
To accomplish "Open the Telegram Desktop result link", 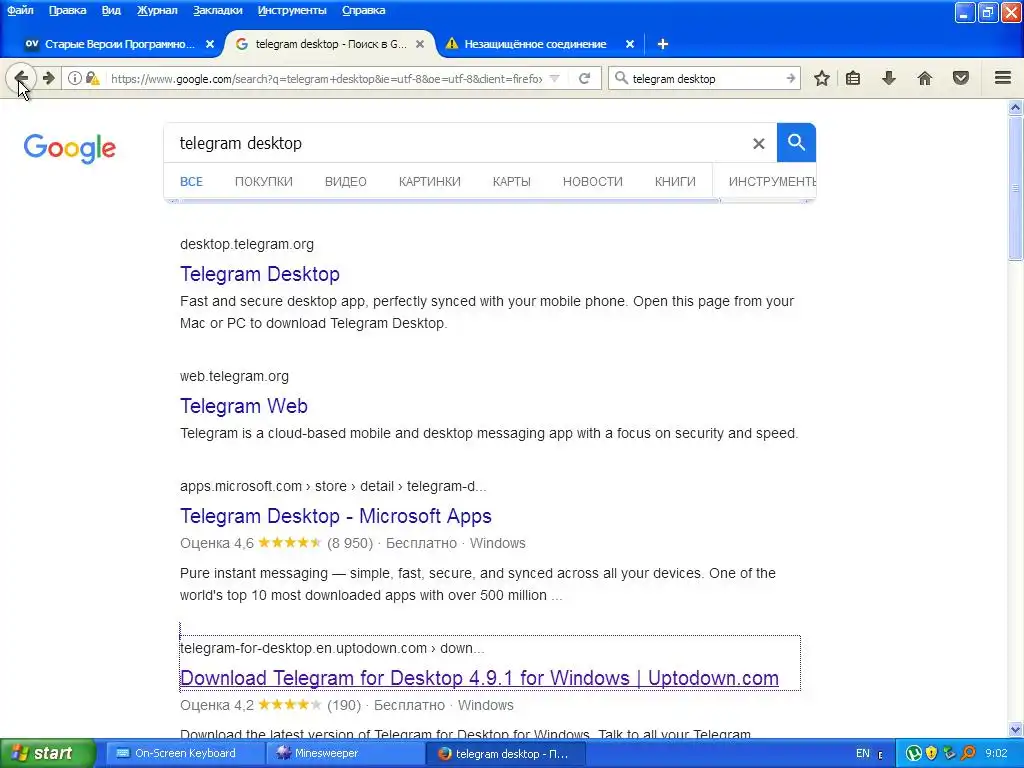I will pos(260,274).
